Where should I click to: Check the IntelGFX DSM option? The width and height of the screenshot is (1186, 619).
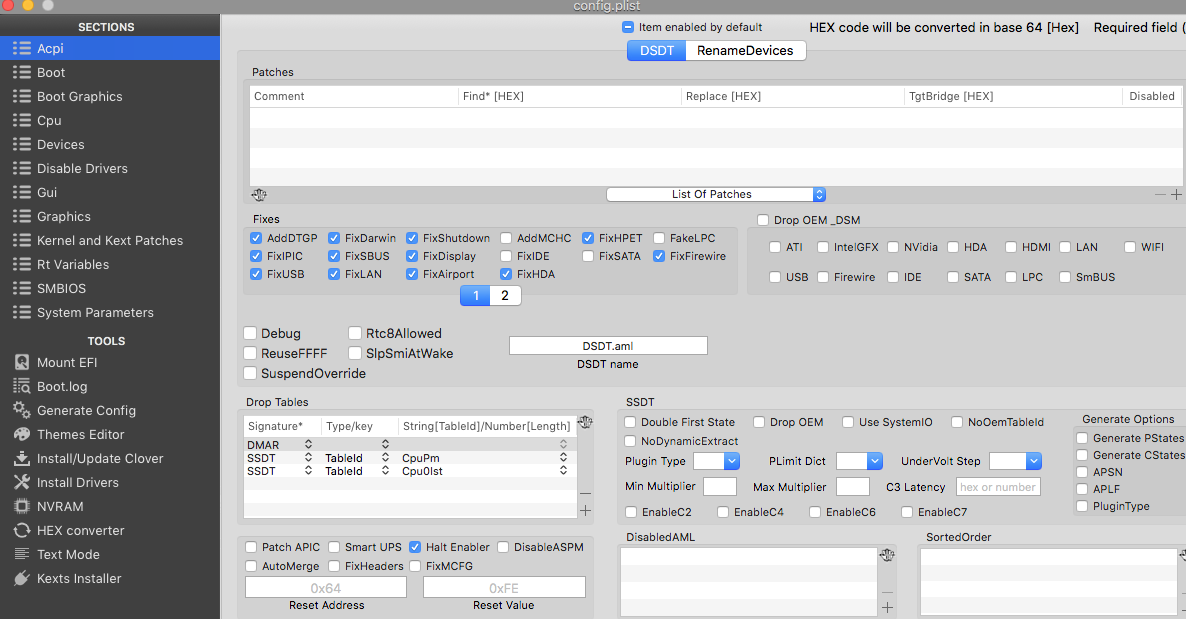[823, 247]
